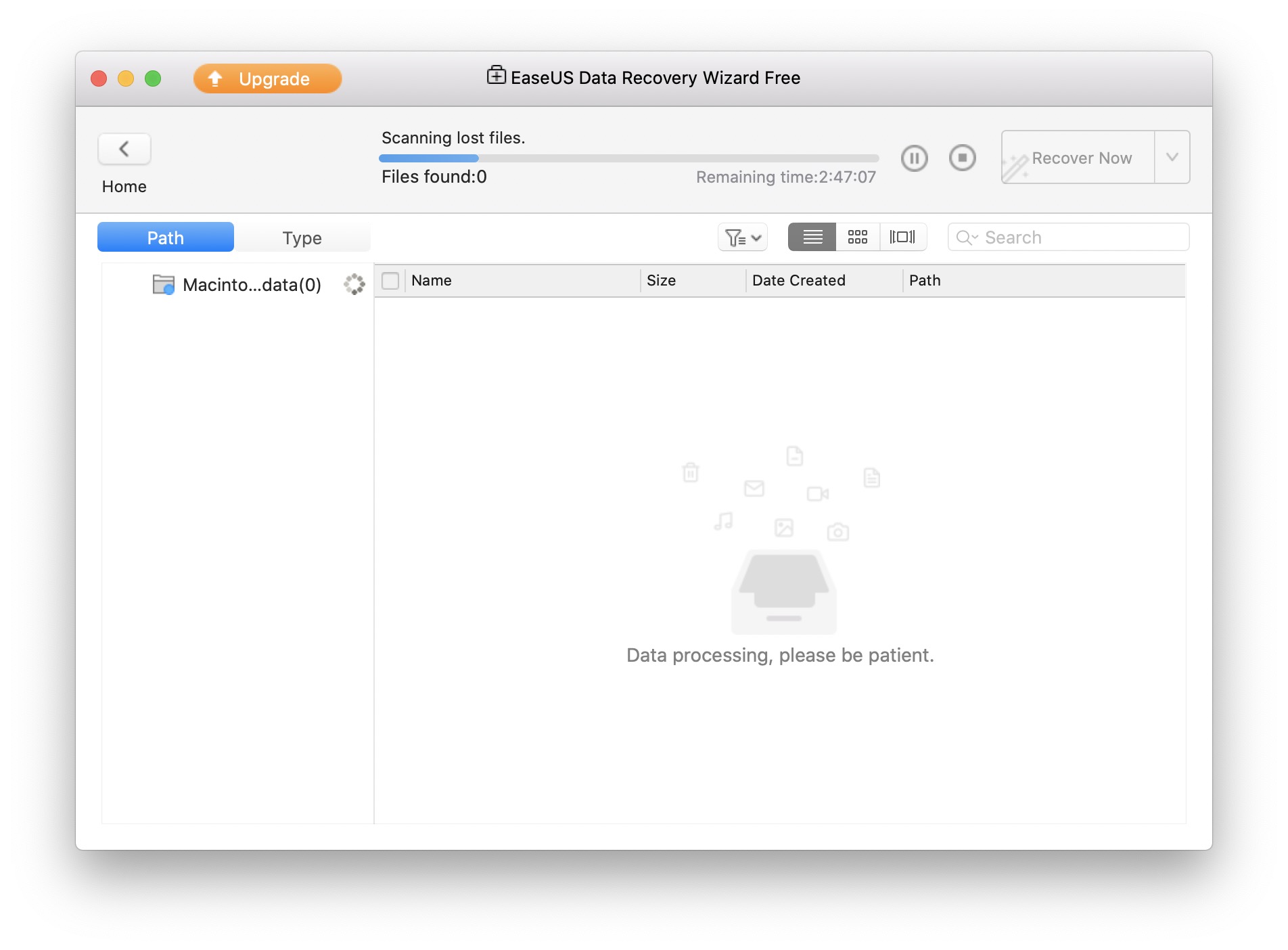Sort by the Date Created column header

[824, 280]
